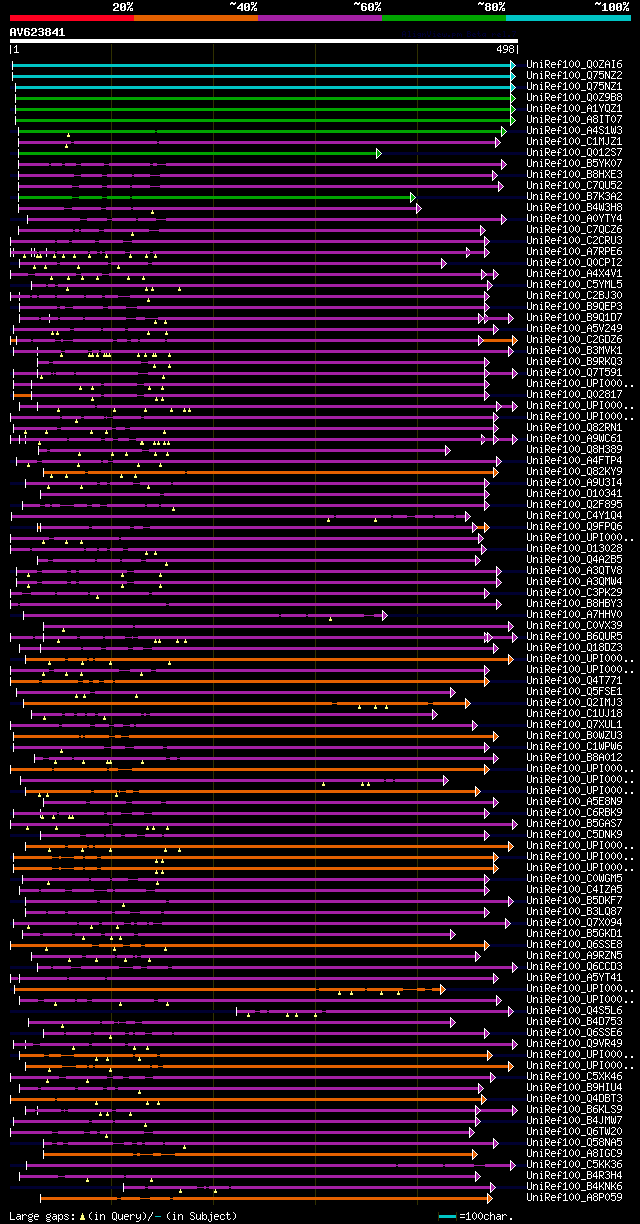
Task: Click label UniRef100_O10341
Action: [574, 493]
